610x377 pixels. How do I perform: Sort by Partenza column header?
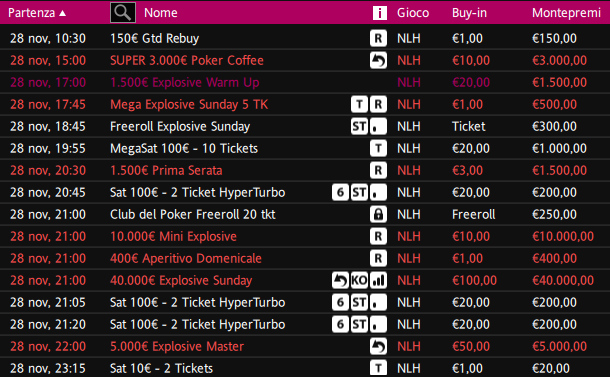[x=37, y=13]
